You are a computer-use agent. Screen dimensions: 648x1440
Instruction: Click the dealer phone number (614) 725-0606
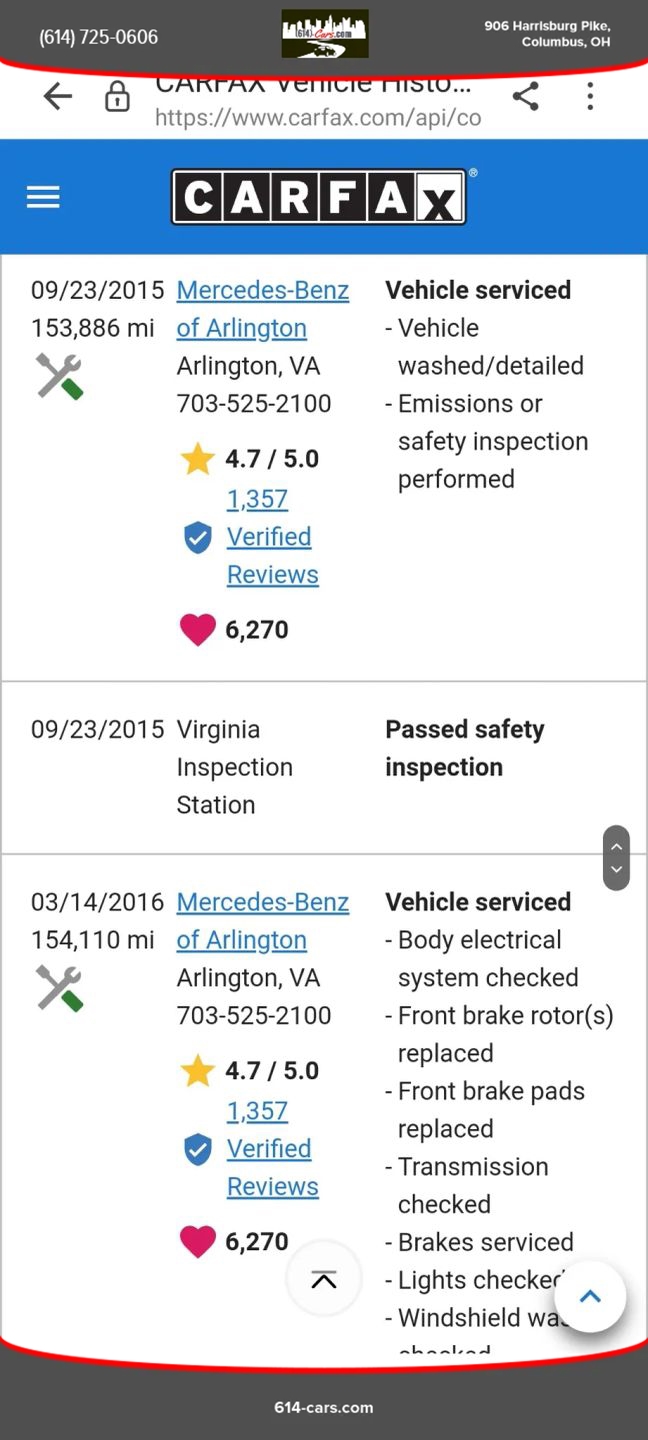click(98, 37)
